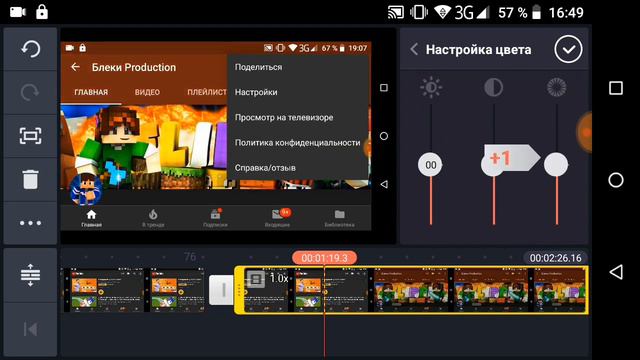
Task: Open the three-dot more options menu
Action: (x=31, y=223)
